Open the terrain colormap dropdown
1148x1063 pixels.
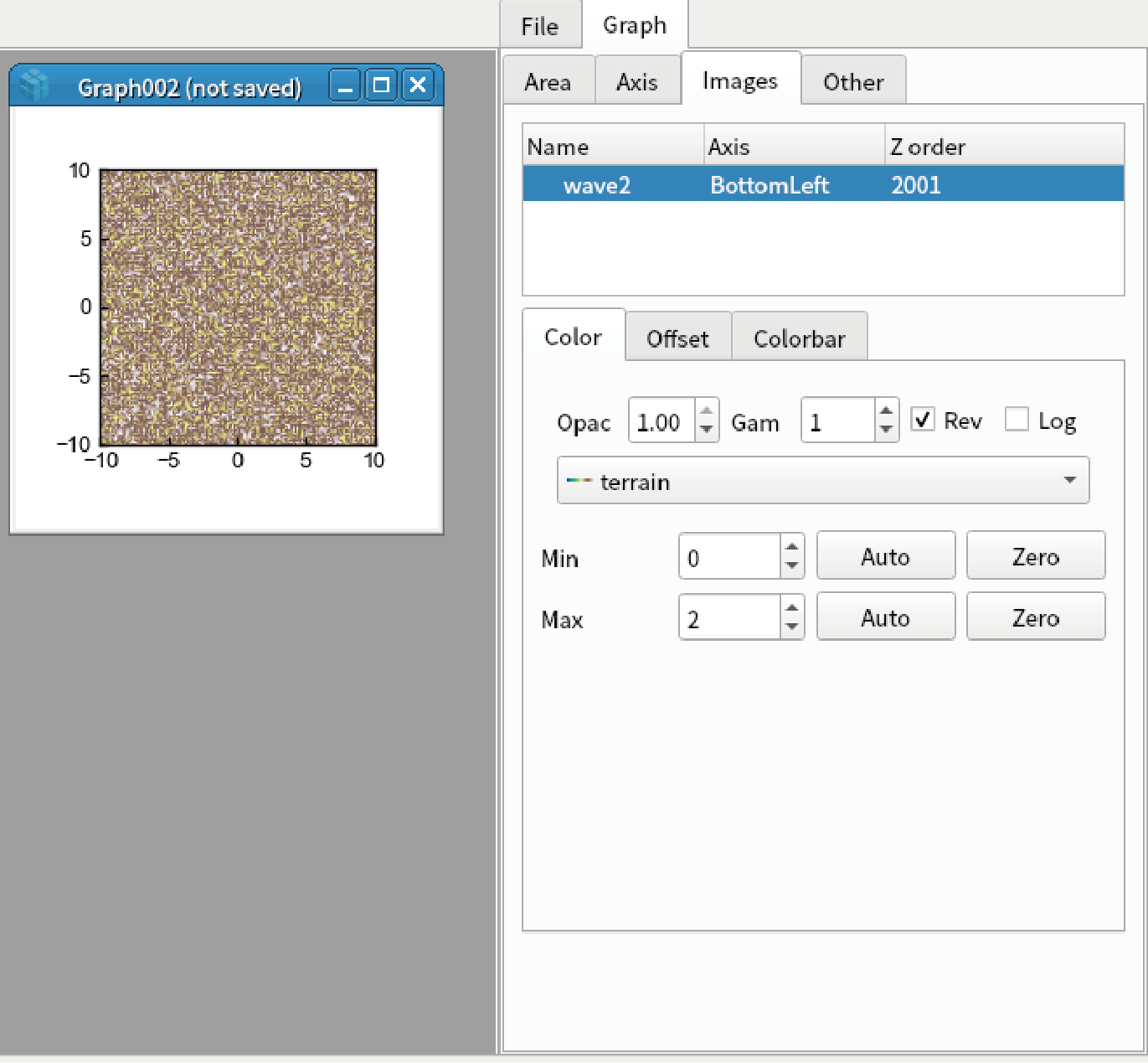tap(823, 481)
